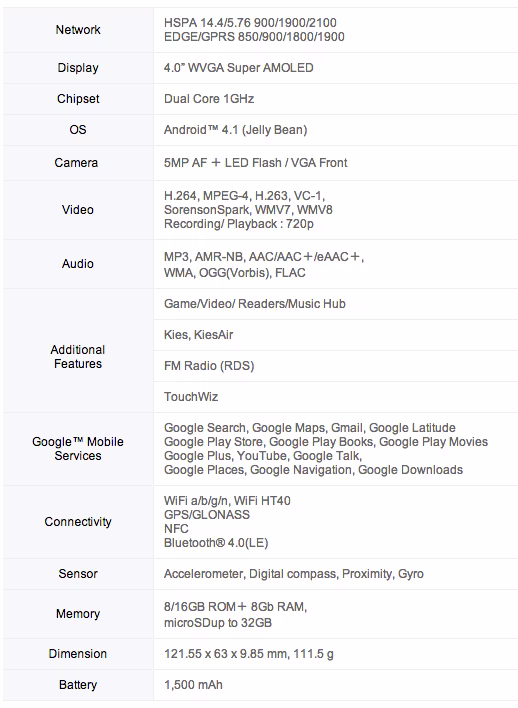
Task: Click the Kies, KiesAir entry
Action: 198,335
